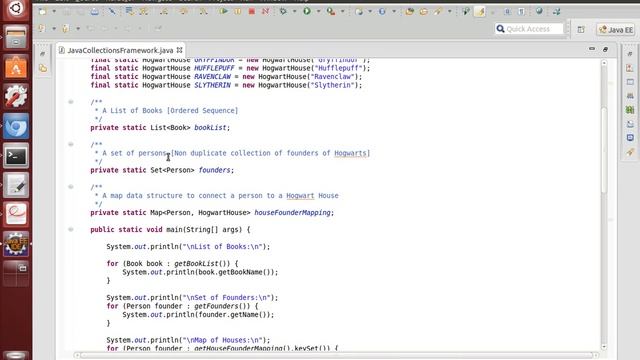Open the Run configurations dropdown arrow

[x=318, y=12]
